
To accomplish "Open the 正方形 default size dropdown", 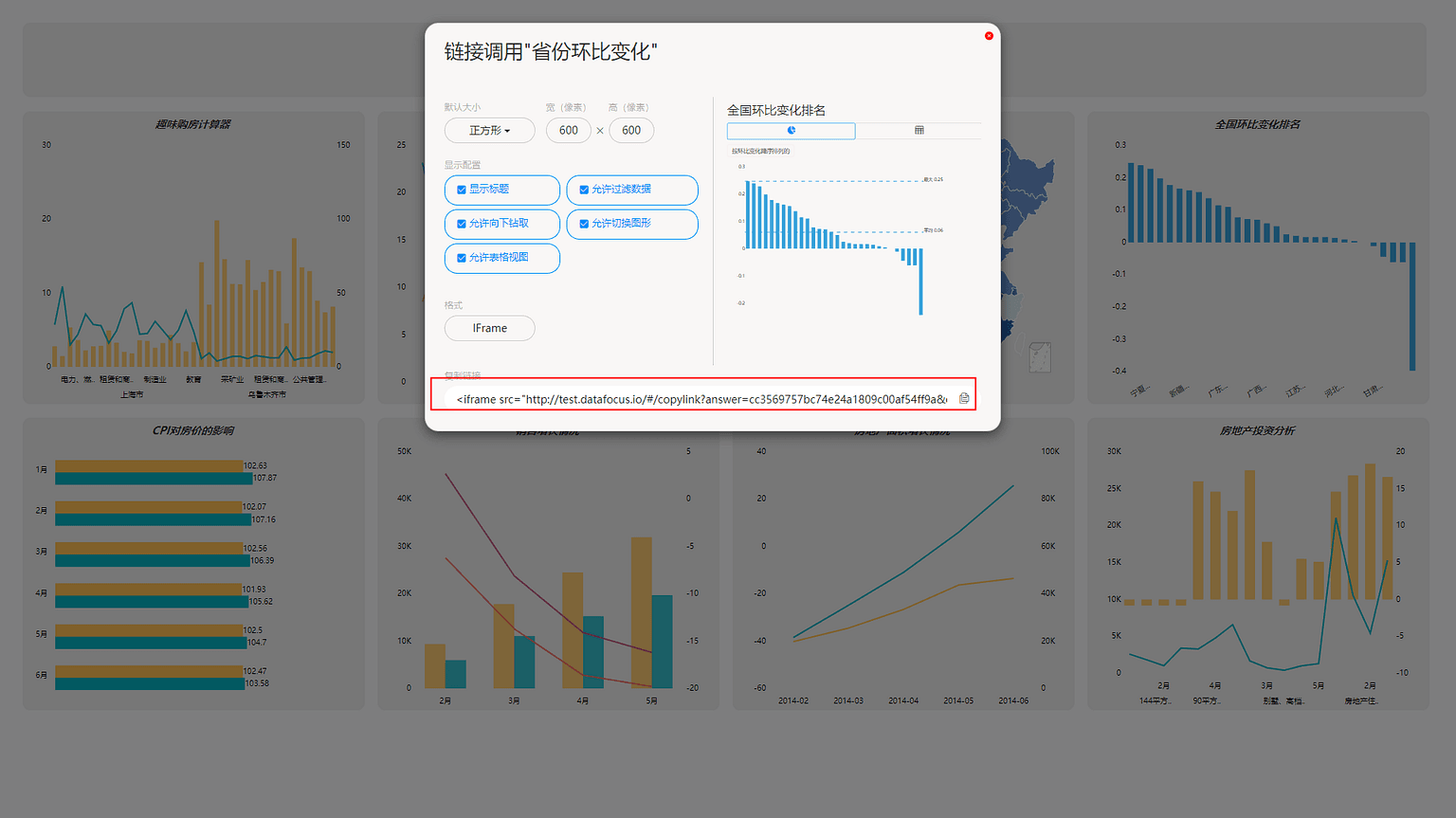I will click(x=489, y=131).
